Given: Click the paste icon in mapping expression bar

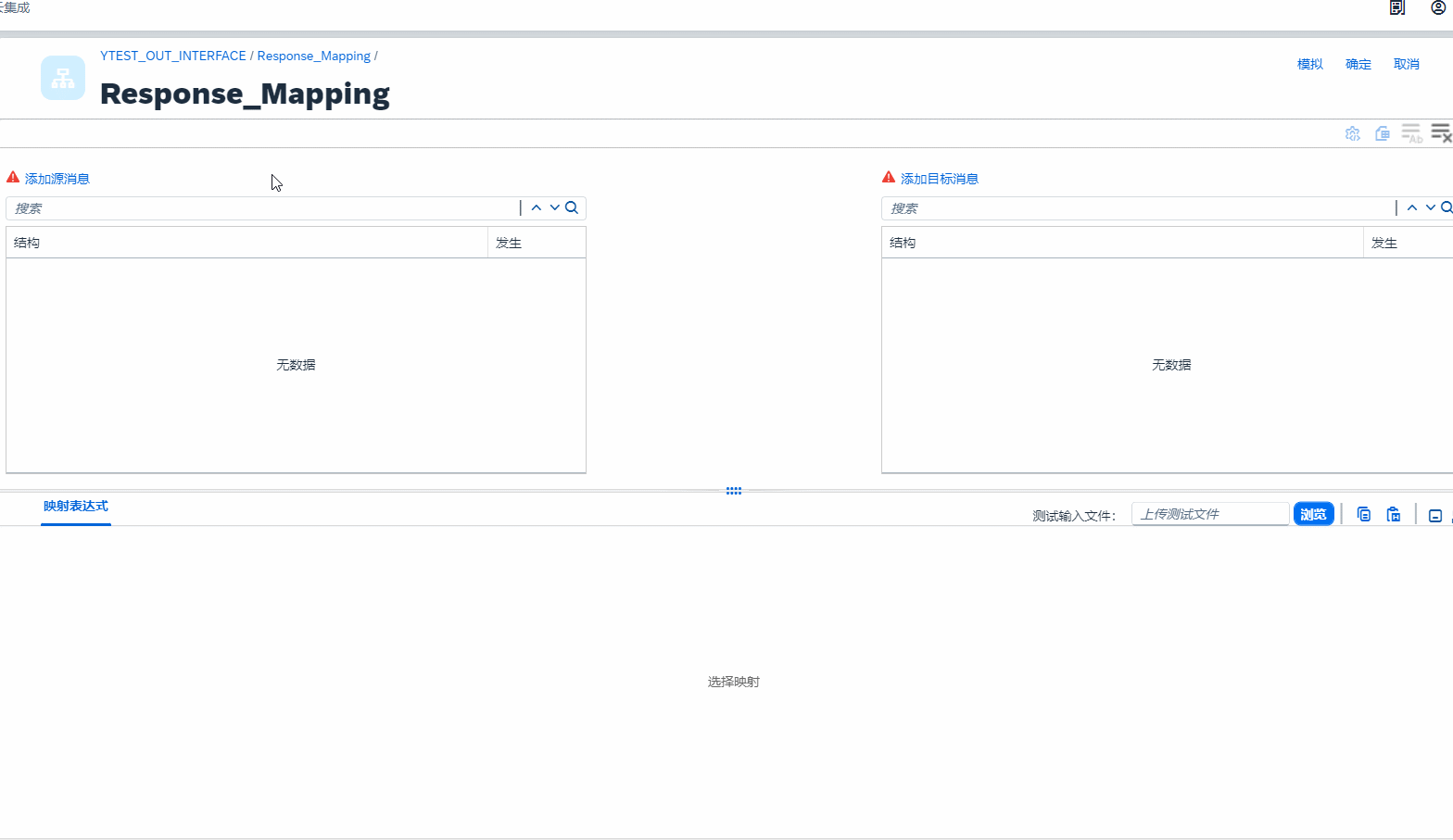Looking at the screenshot, I should click(x=1393, y=515).
